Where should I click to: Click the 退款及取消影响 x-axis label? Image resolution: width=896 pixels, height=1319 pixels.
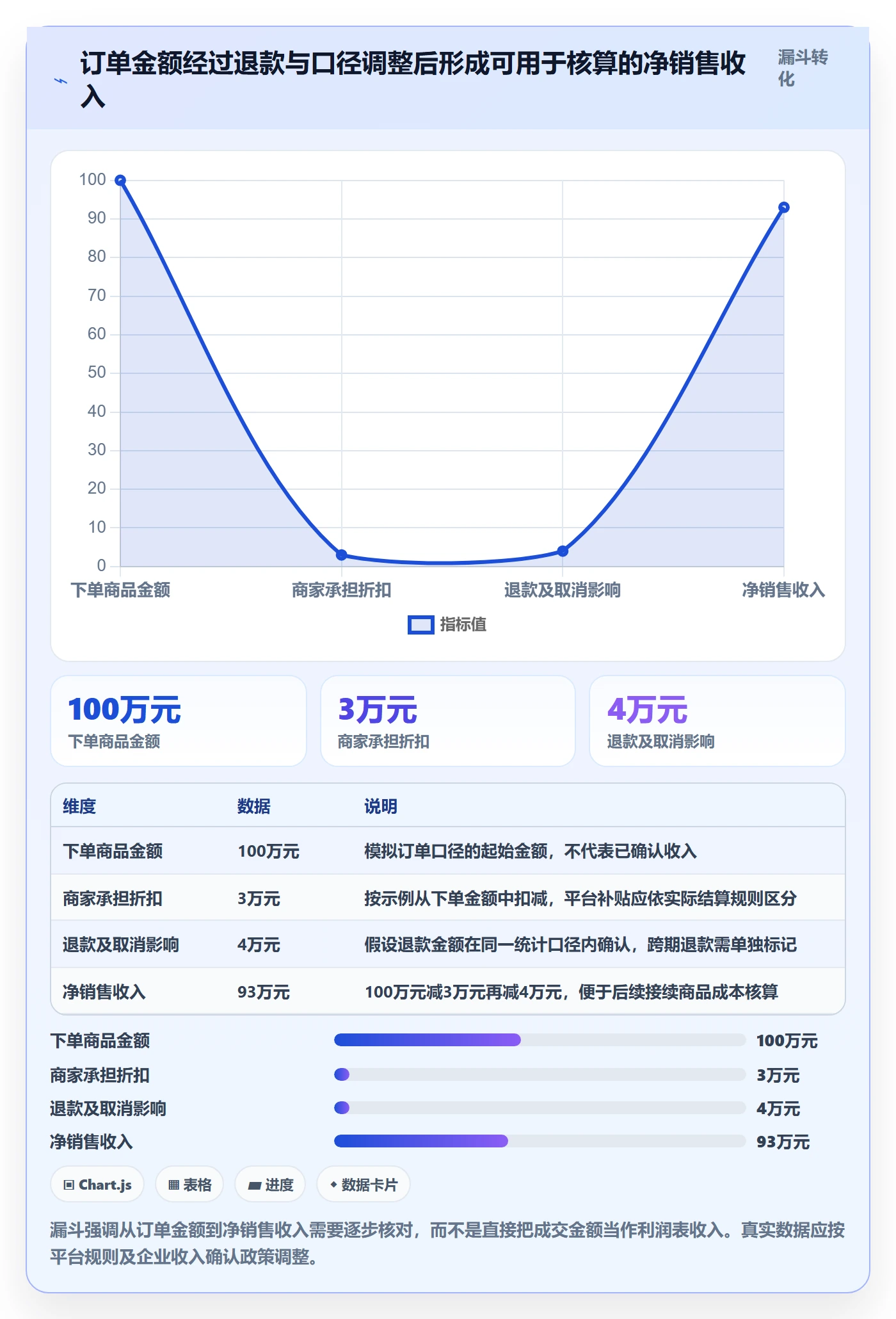(x=563, y=590)
